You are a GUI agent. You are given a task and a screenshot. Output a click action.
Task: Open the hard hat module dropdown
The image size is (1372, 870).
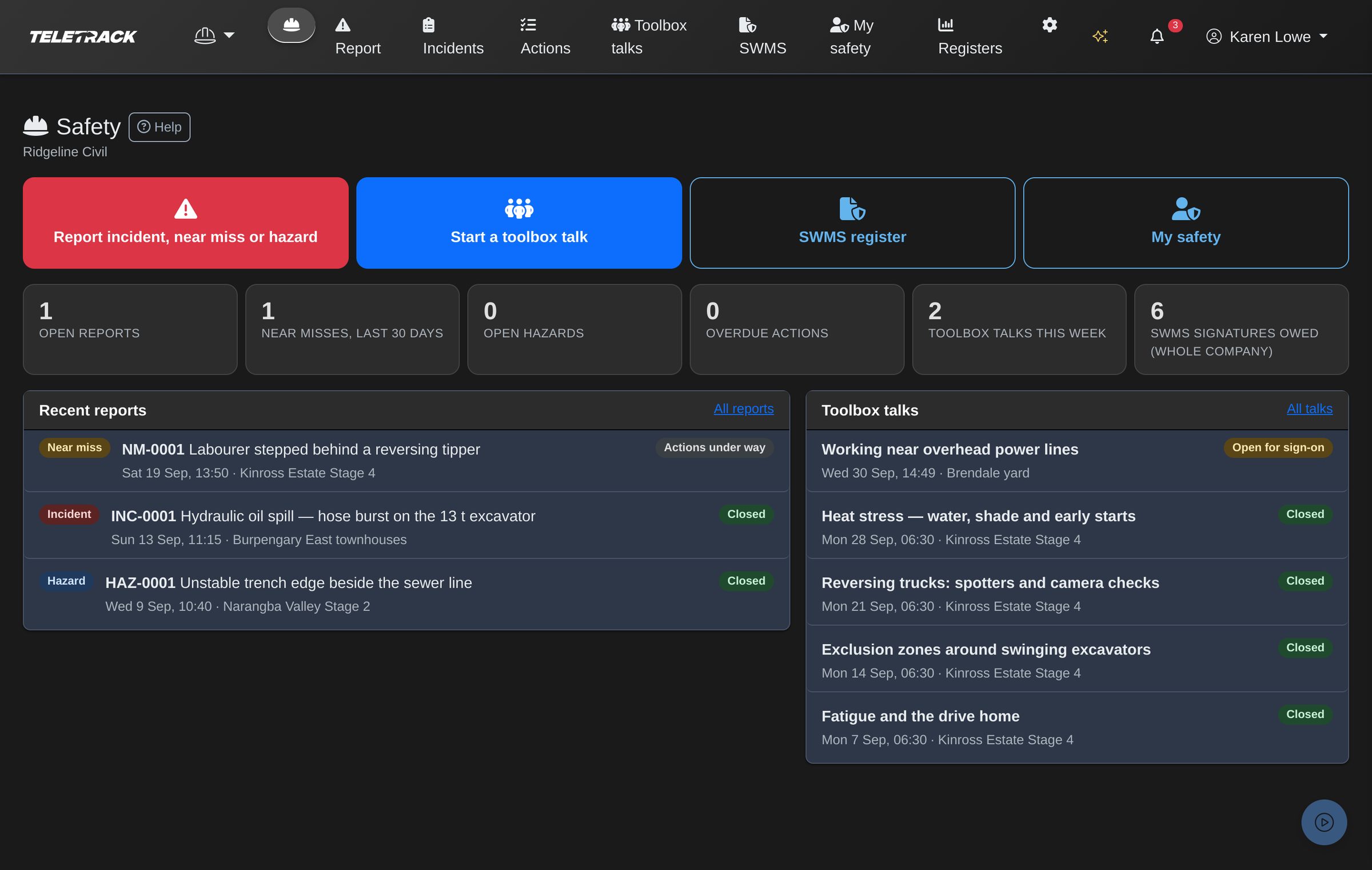214,36
